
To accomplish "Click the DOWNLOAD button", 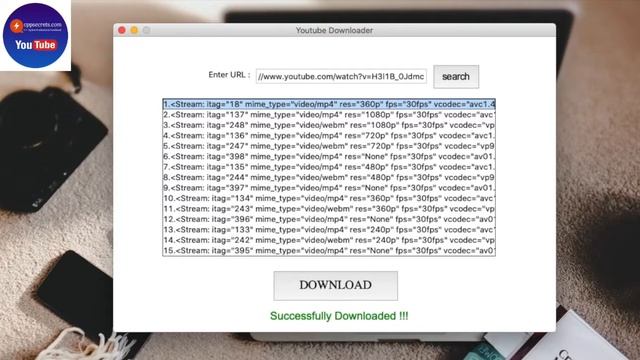I will coord(336,286).
